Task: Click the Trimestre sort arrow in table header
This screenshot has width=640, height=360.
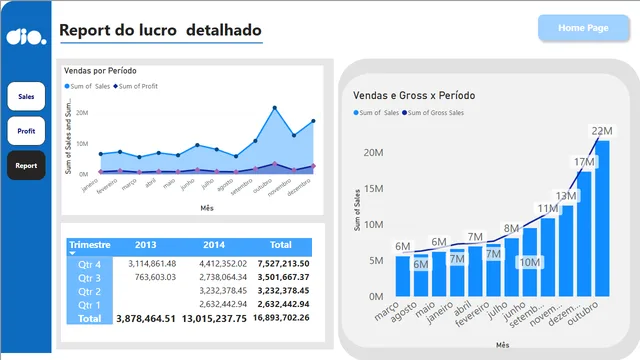Action: pos(72,253)
